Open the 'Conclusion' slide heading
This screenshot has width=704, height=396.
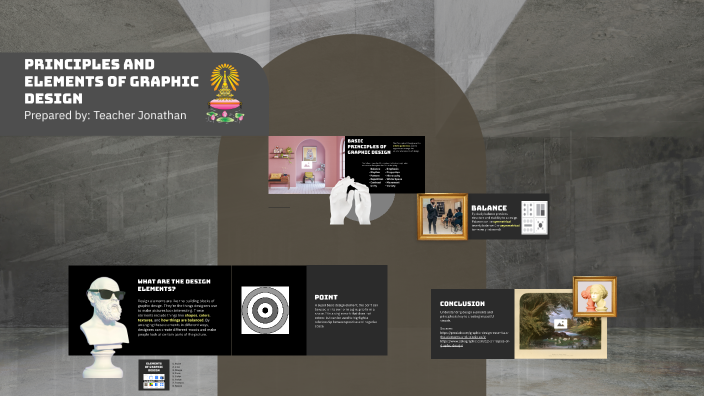pyautogui.click(x=462, y=304)
